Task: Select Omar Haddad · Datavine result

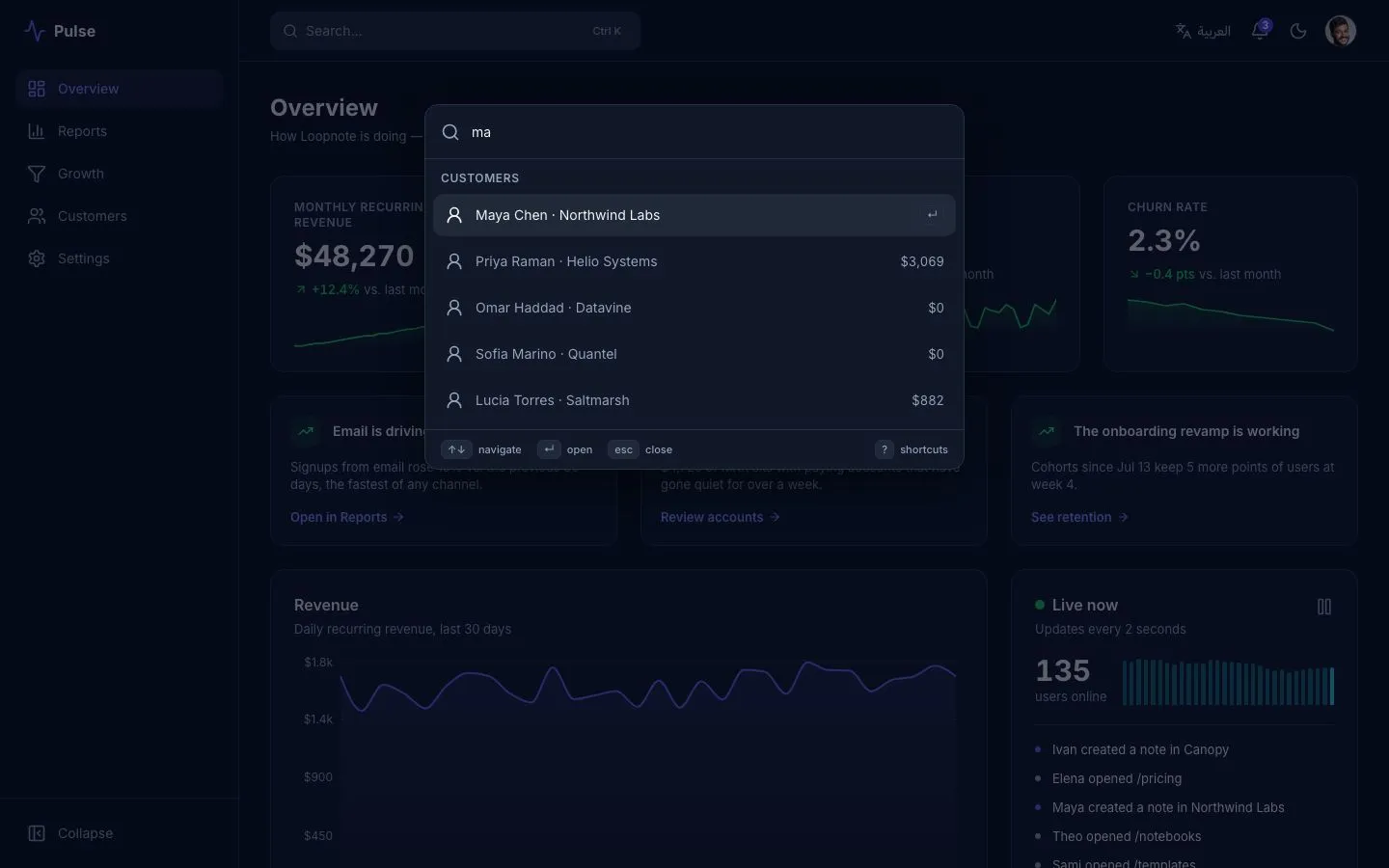Action: (694, 308)
